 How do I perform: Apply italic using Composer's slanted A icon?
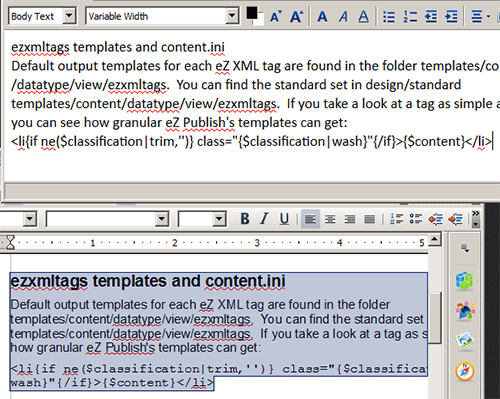[x=343, y=16]
